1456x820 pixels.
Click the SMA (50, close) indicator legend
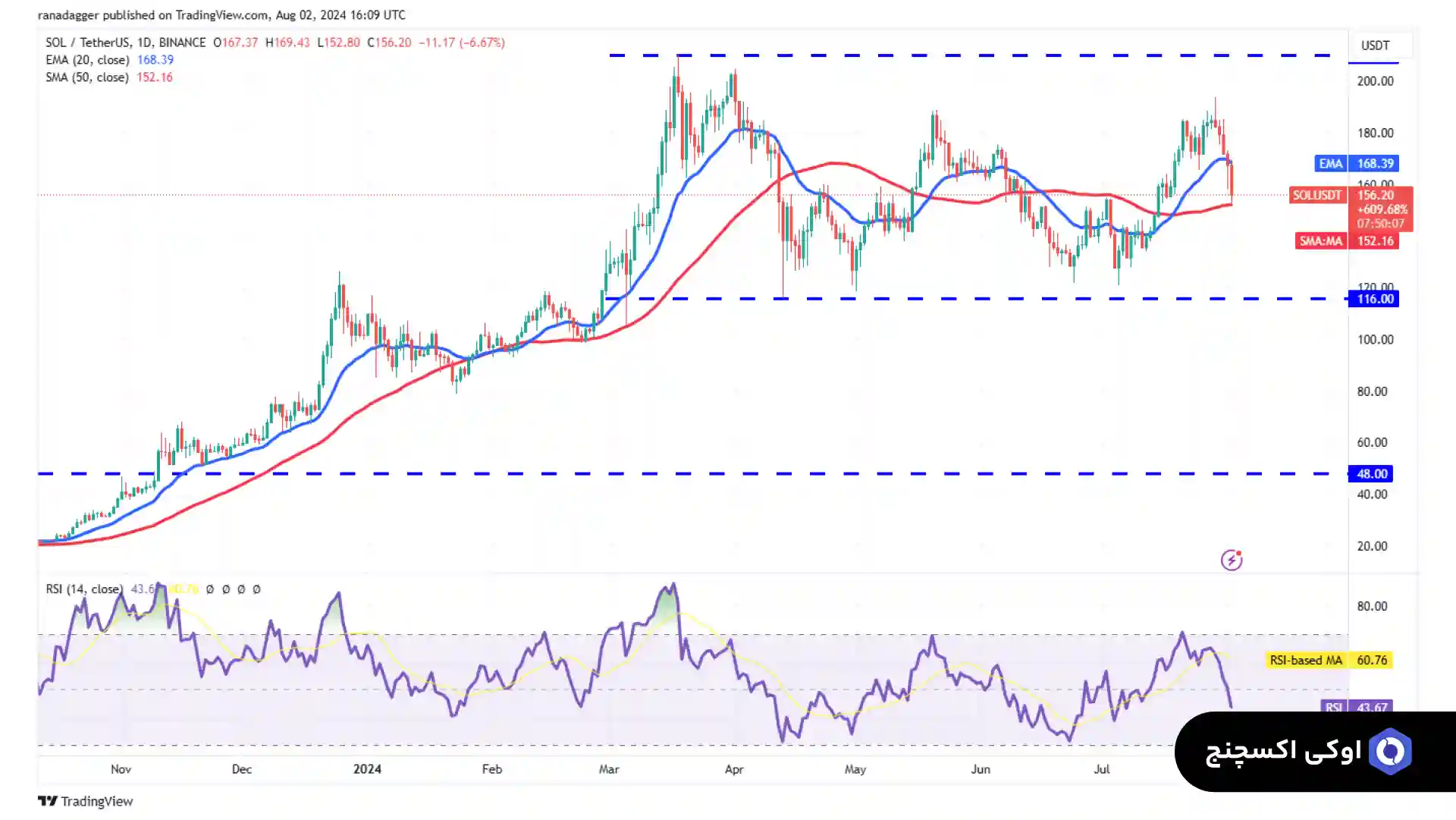(x=108, y=77)
